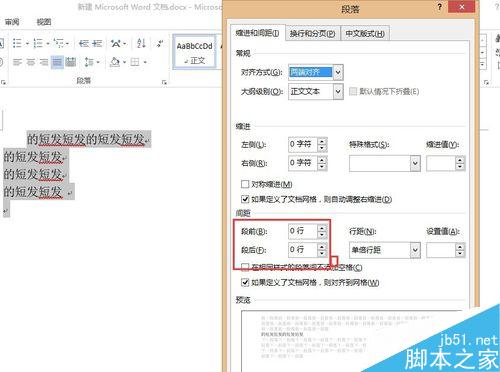Image resolution: width=500 pixels, height=372 pixels.
Task: Expand the line spacing dropdown arrow in ribbon
Action: (98, 62)
